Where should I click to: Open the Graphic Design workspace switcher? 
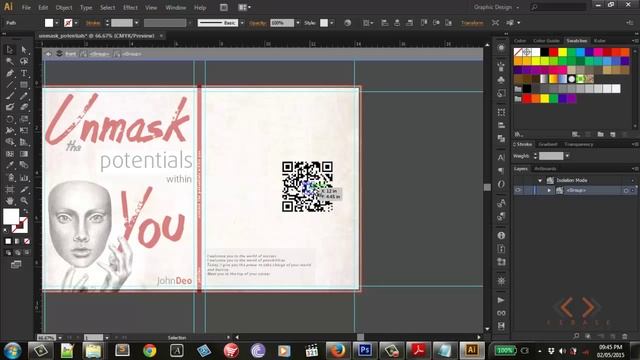[496, 7]
